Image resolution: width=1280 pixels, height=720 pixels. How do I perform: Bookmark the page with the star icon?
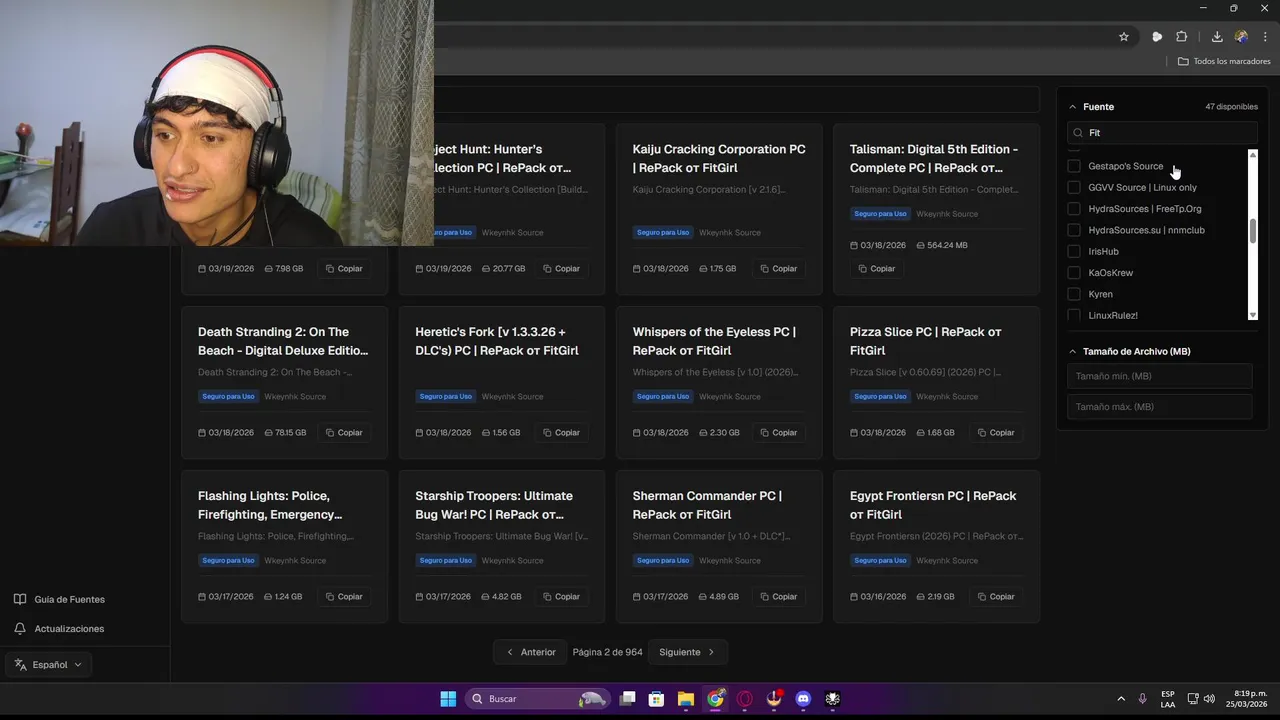(1124, 37)
